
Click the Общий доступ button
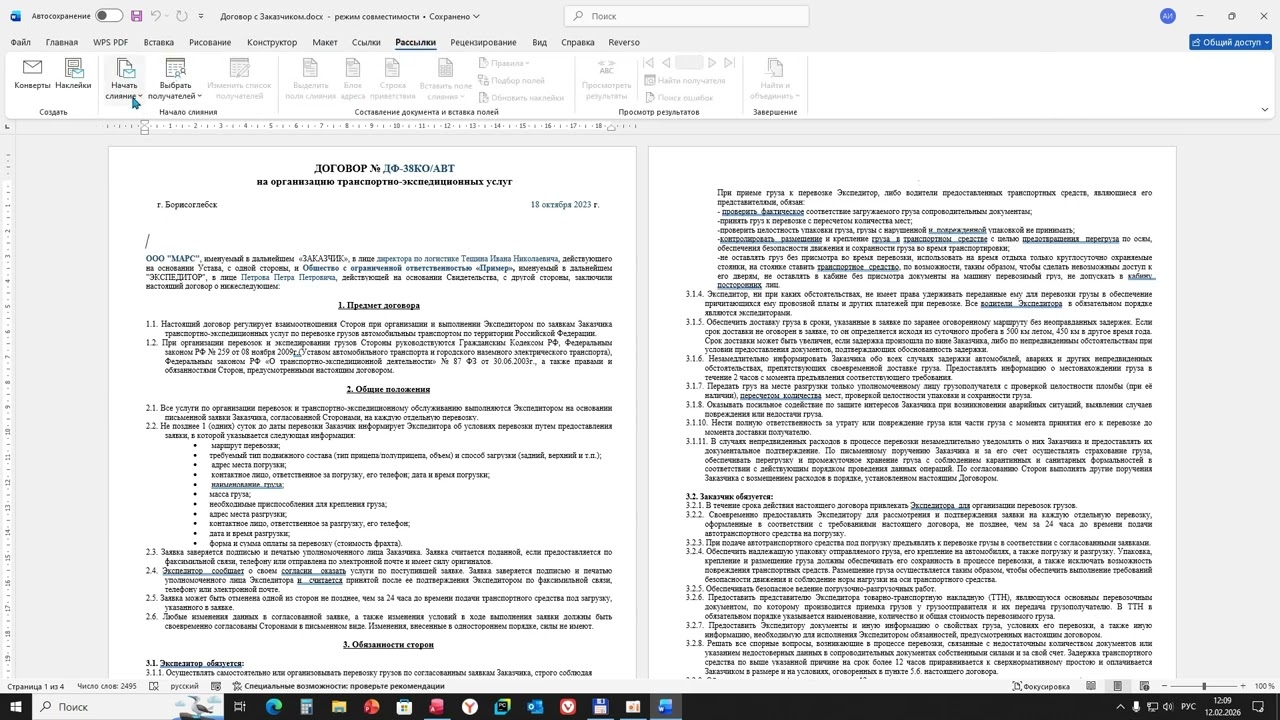[x=1230, y=42]
